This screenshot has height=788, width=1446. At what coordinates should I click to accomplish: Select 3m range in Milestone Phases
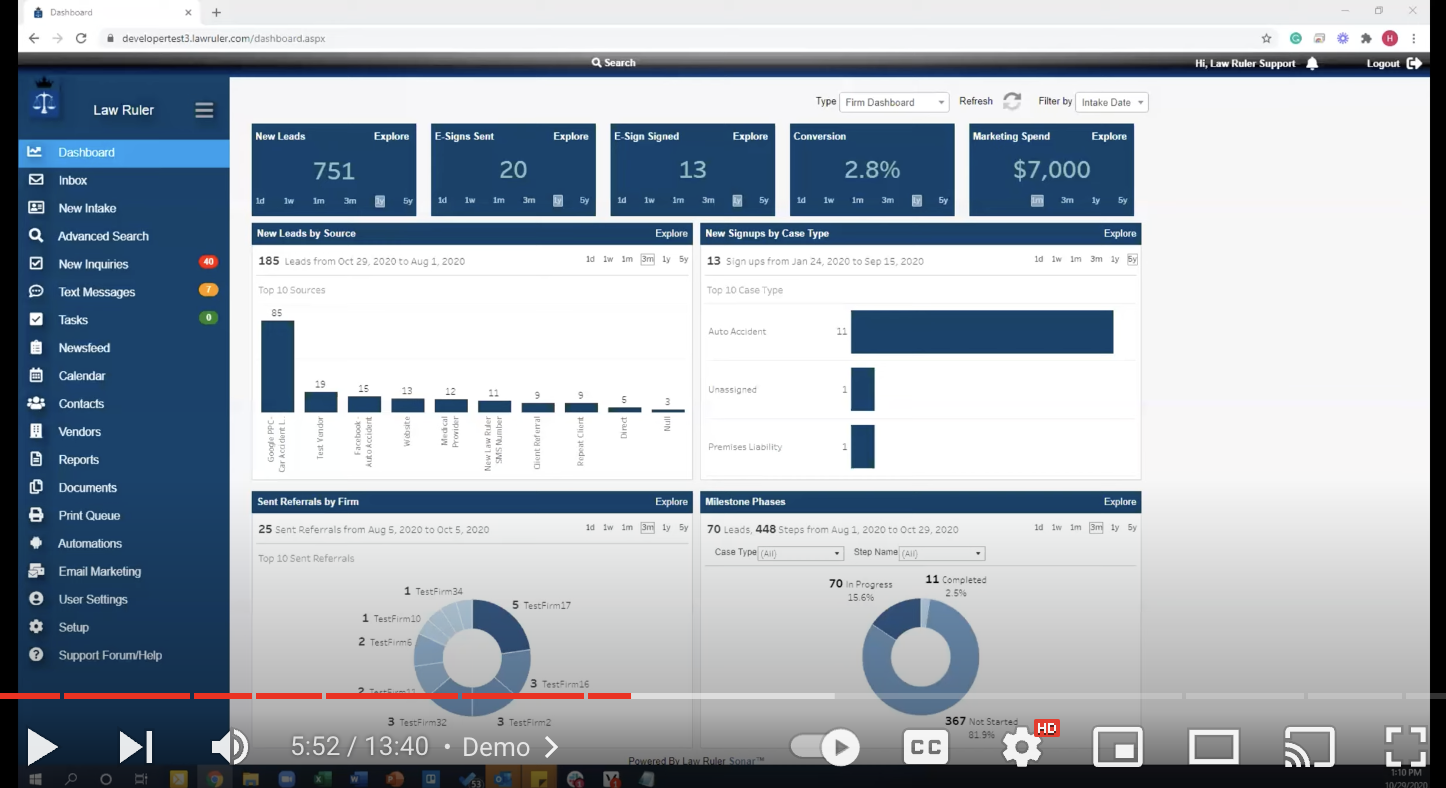click(x=1096, y=528)
